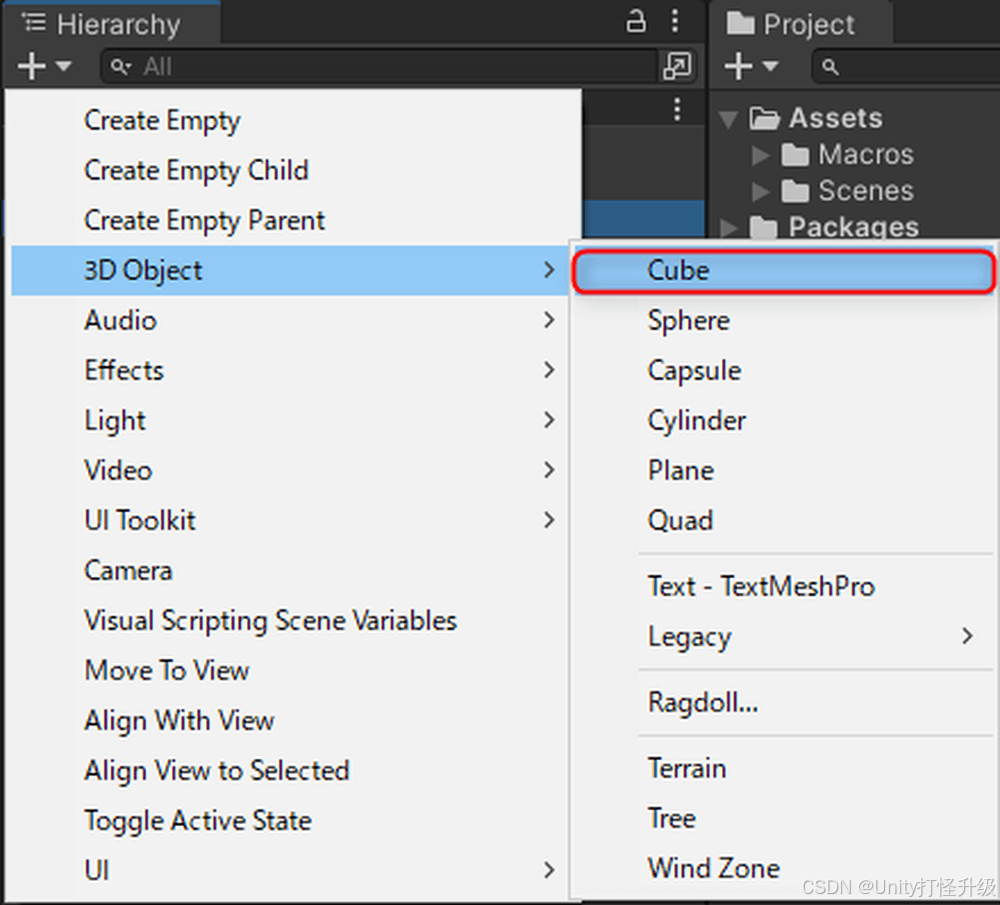This screenshot has height=905, width=1000.
Task: Create a Quad from the submenu
Action: click(x=784, y=520)
